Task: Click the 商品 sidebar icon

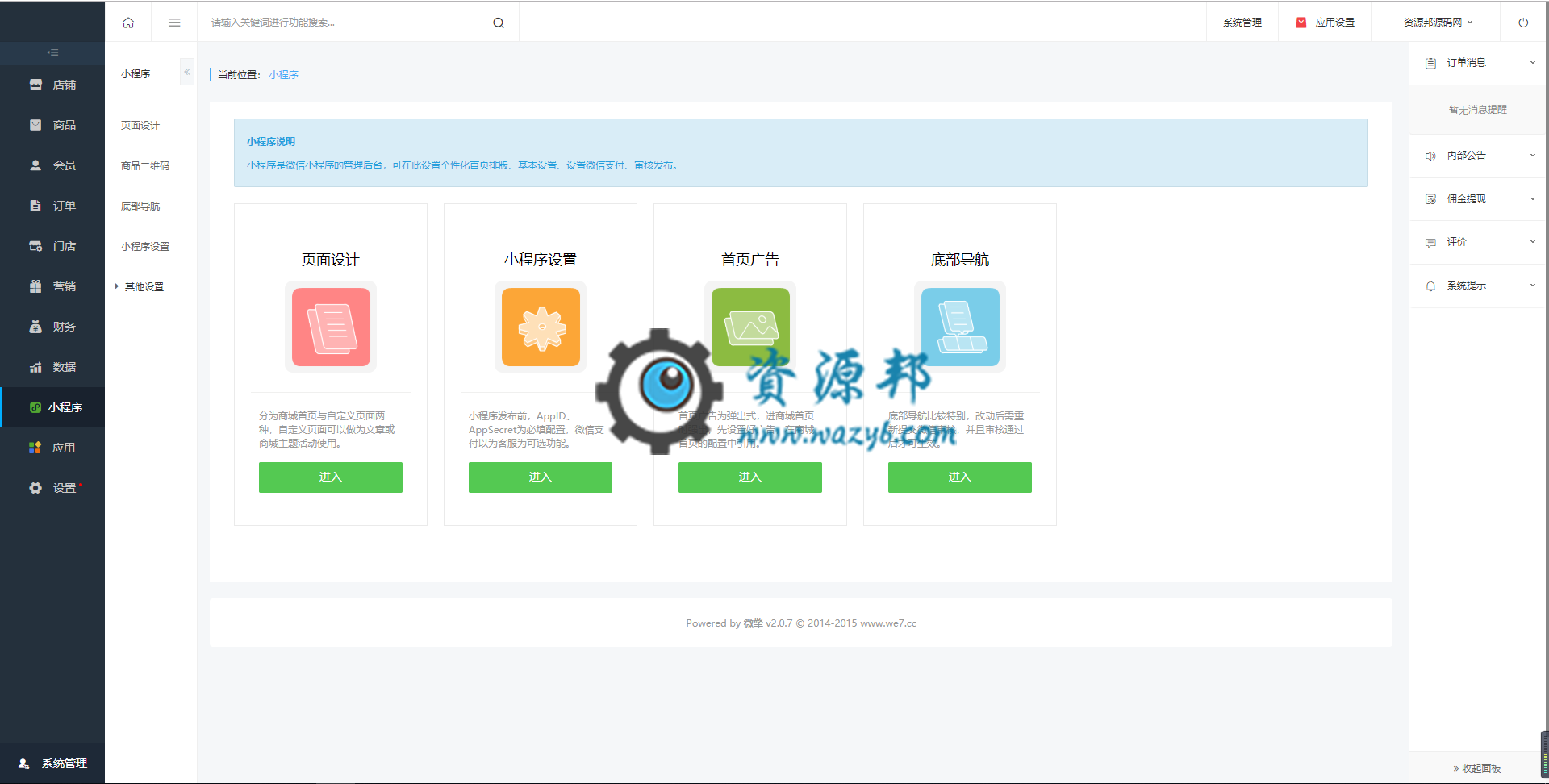Action: [x=35, y=125]
